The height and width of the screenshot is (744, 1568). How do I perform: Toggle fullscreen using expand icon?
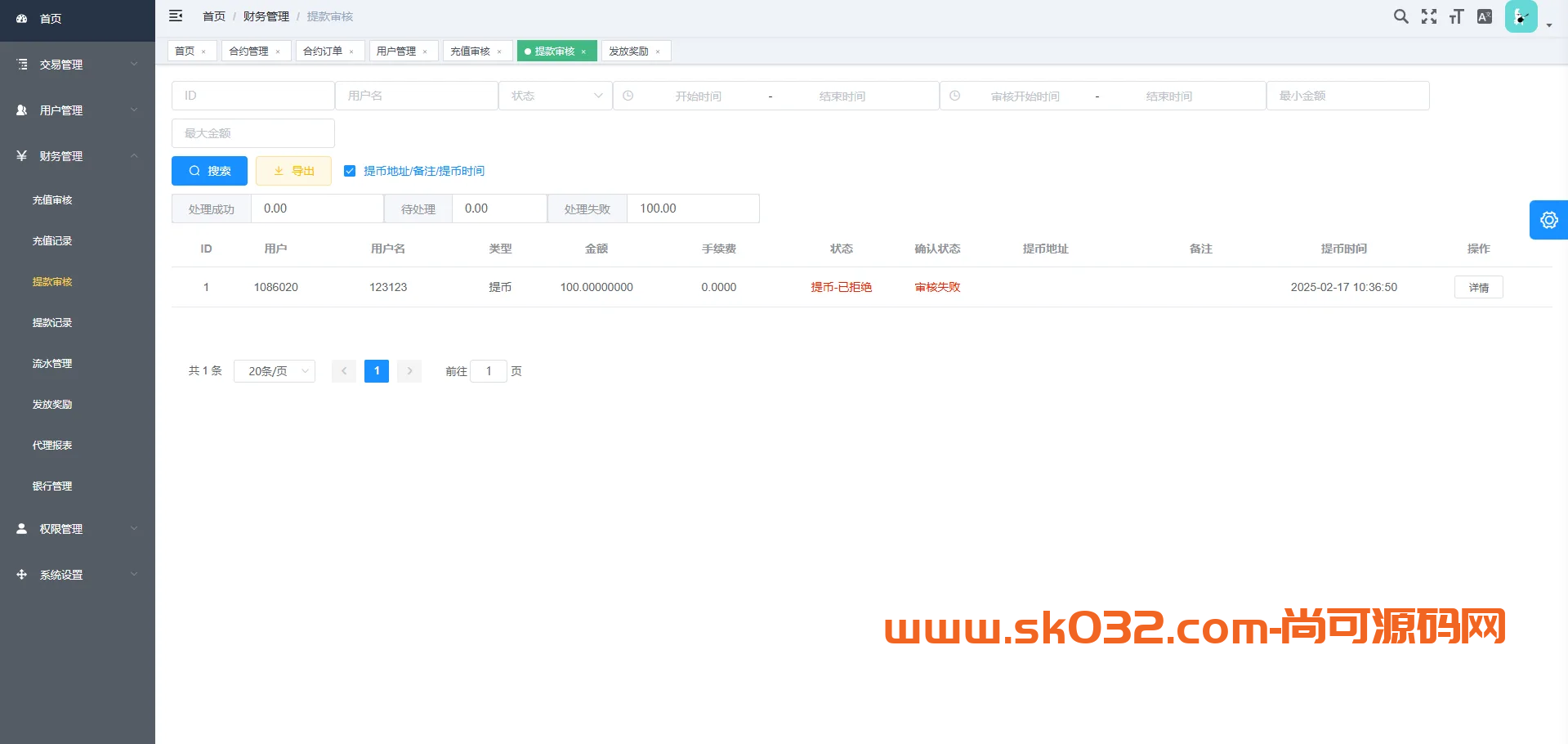coord(1428,16)
